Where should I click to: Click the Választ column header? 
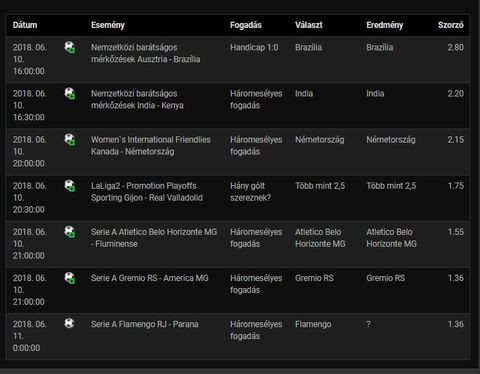point(309,25)
